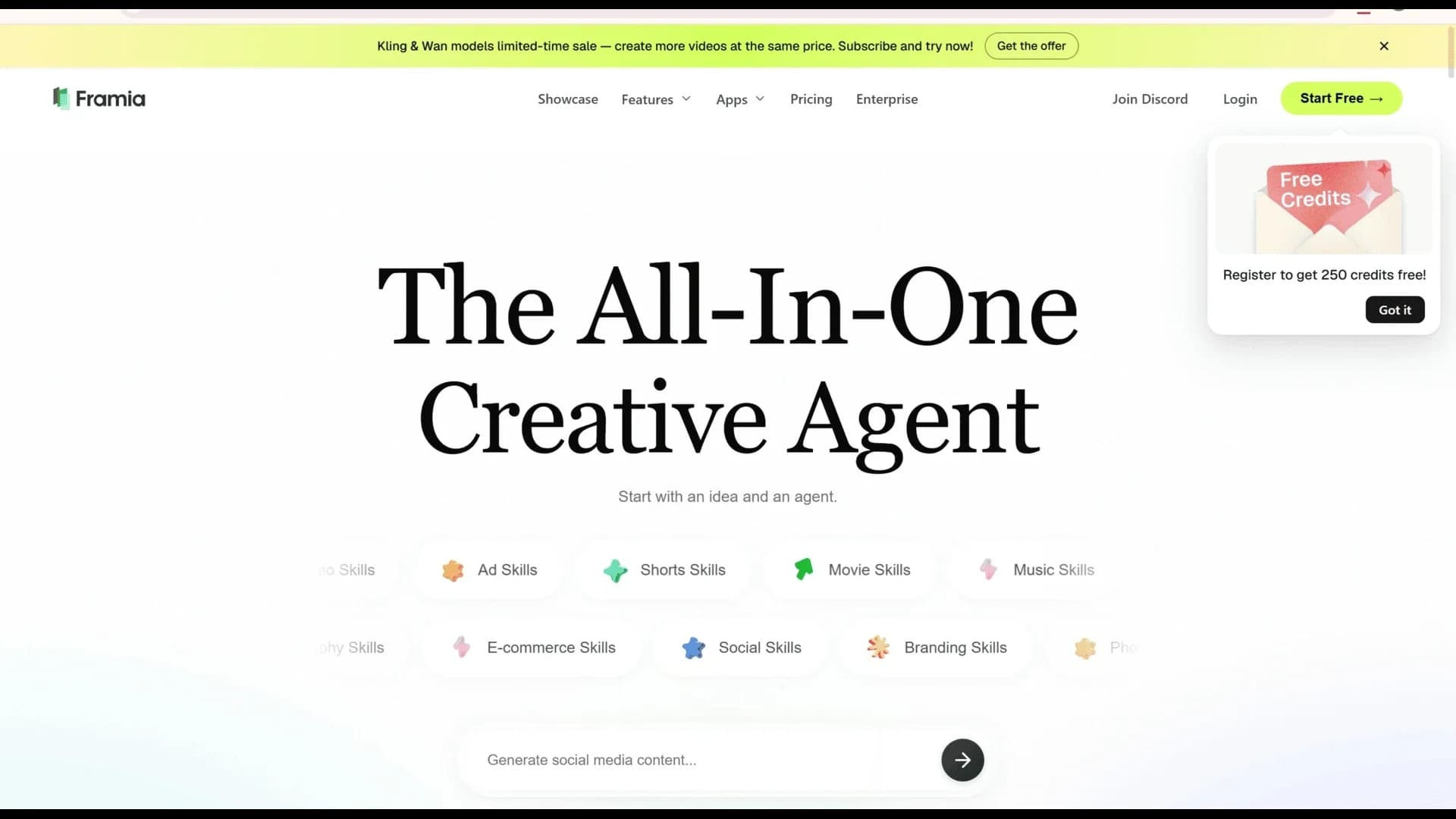The height and width of the screenshot is (819, 1456).
Task: Open the Enterprise page
Action: pos(886,99)
